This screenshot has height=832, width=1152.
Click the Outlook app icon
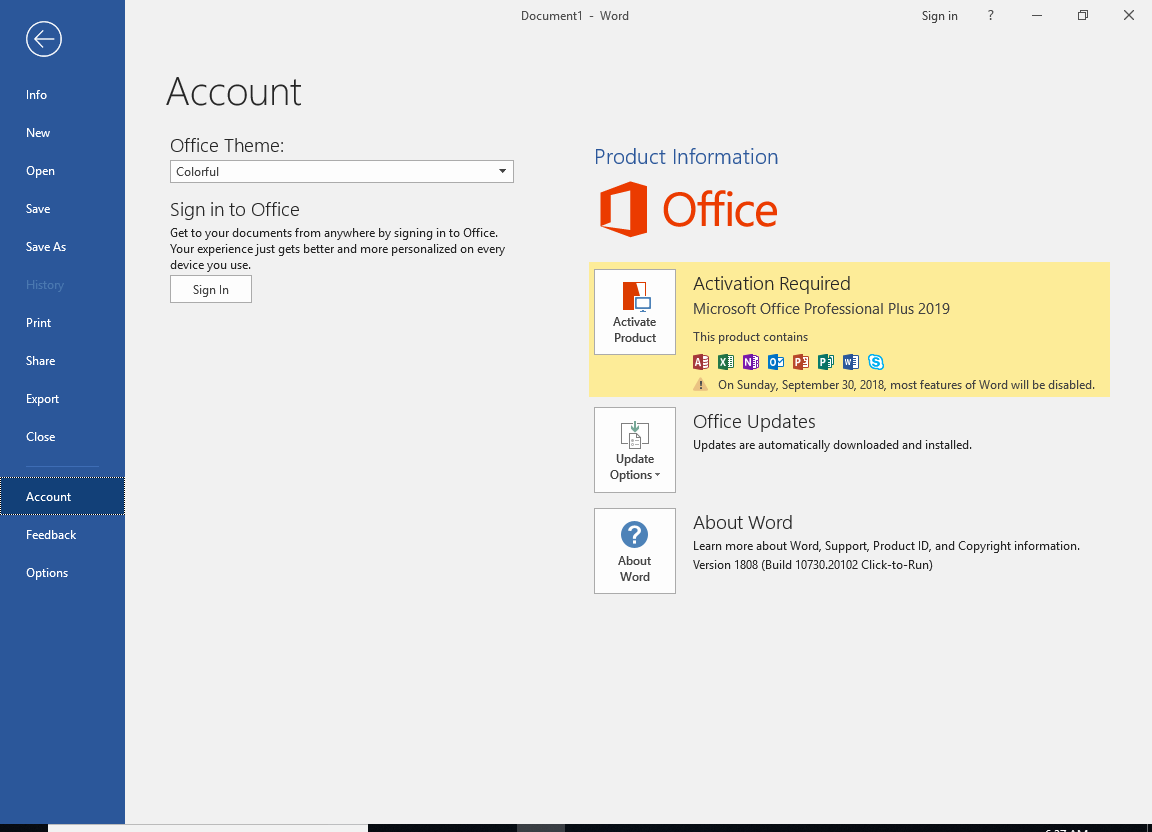click(776, 362)
